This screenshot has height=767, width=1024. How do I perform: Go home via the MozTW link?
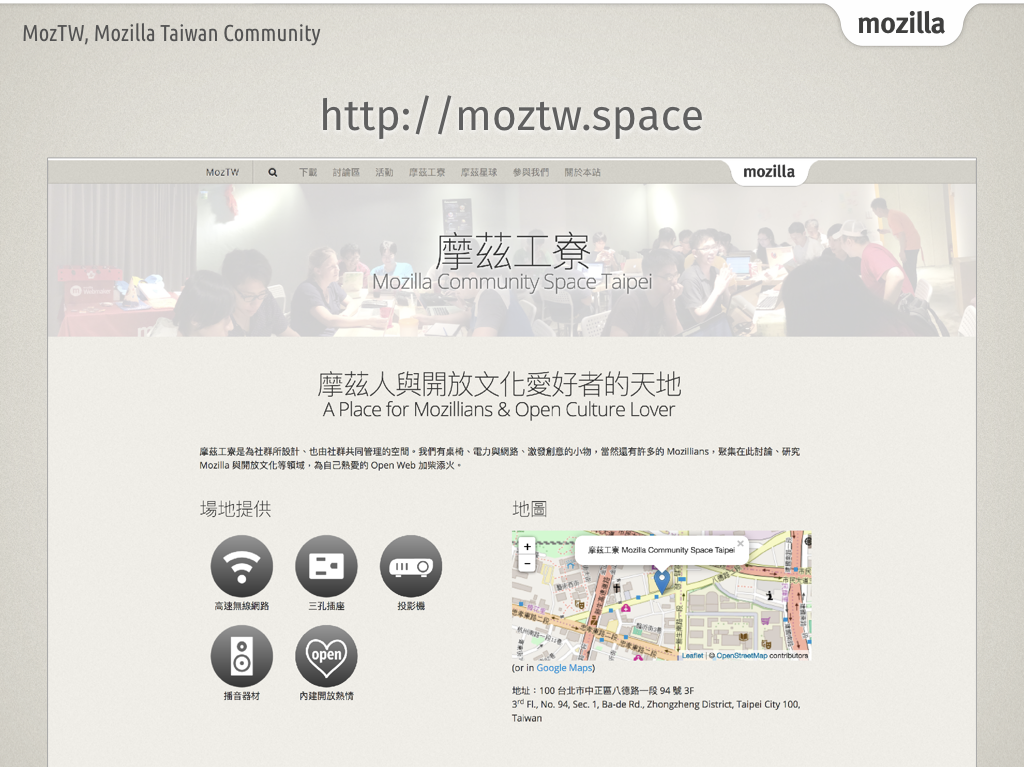[x=222, y=172]
